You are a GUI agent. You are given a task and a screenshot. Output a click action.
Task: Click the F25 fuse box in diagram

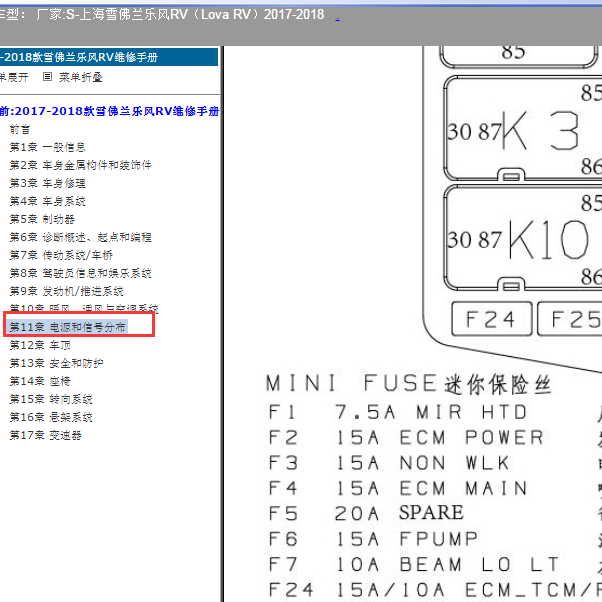coord(570,319)
